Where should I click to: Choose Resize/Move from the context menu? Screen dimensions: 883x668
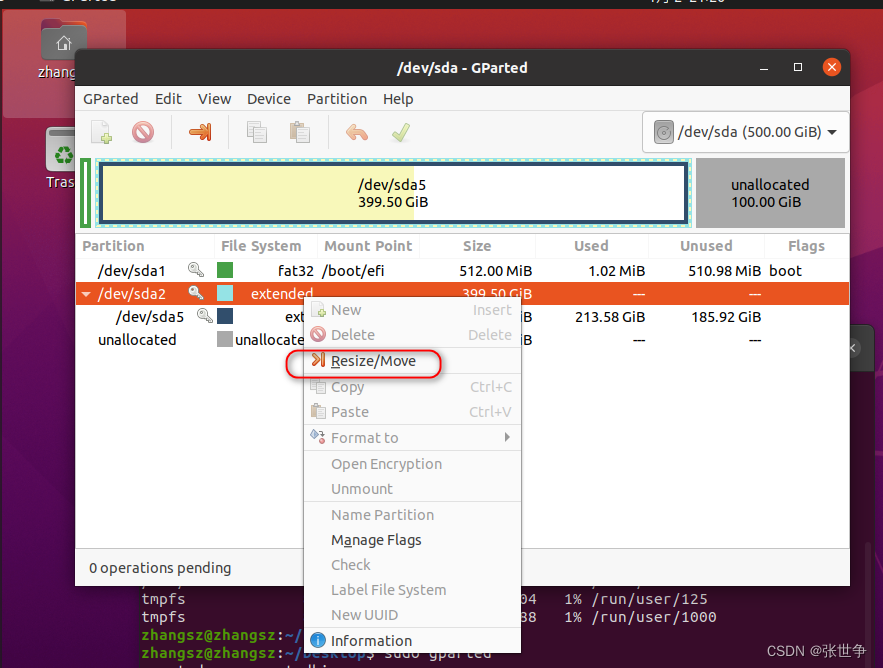[412, 361]
